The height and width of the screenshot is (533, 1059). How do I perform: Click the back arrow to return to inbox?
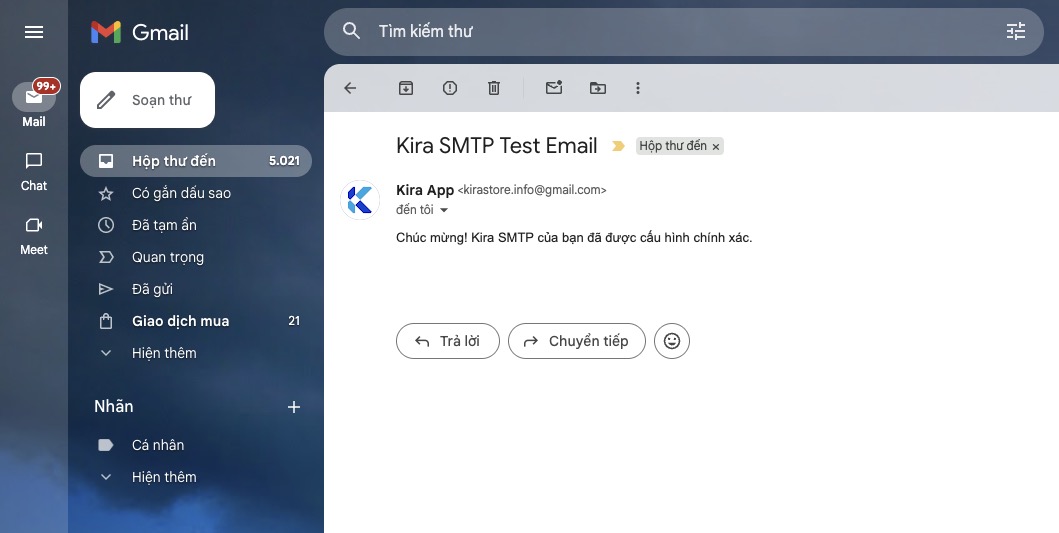pos(350,88)
